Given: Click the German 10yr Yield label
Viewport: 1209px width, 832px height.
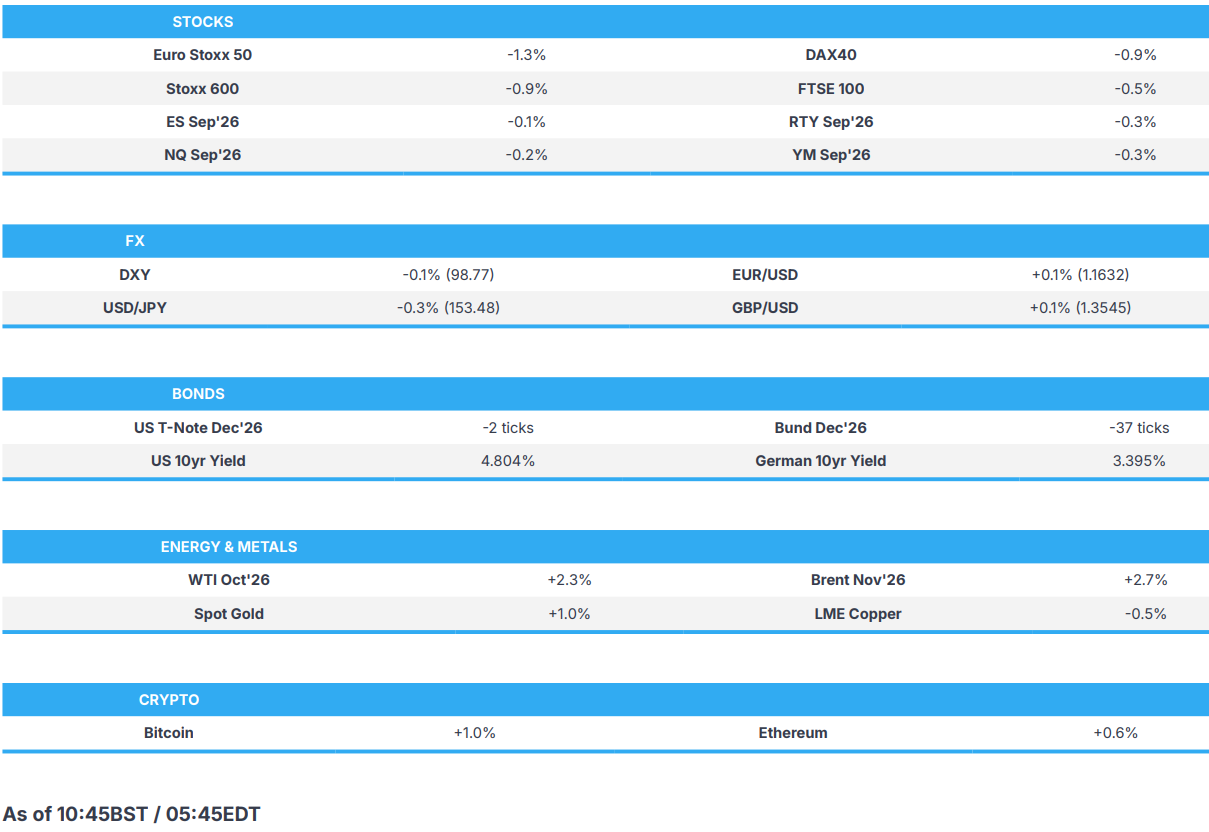Looking at the screenshot, I should [x=821, y=460].
